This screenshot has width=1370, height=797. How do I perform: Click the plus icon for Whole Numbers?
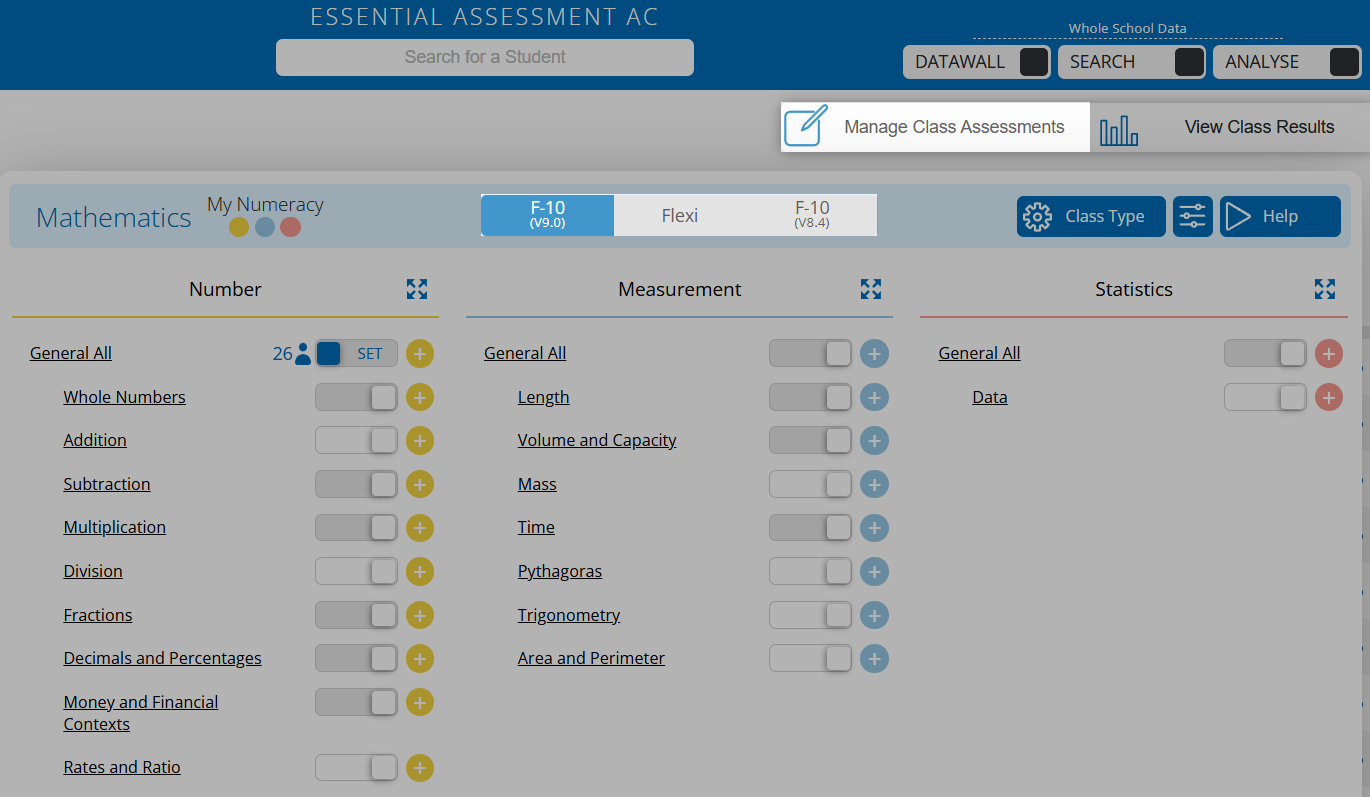click(420, 397)
